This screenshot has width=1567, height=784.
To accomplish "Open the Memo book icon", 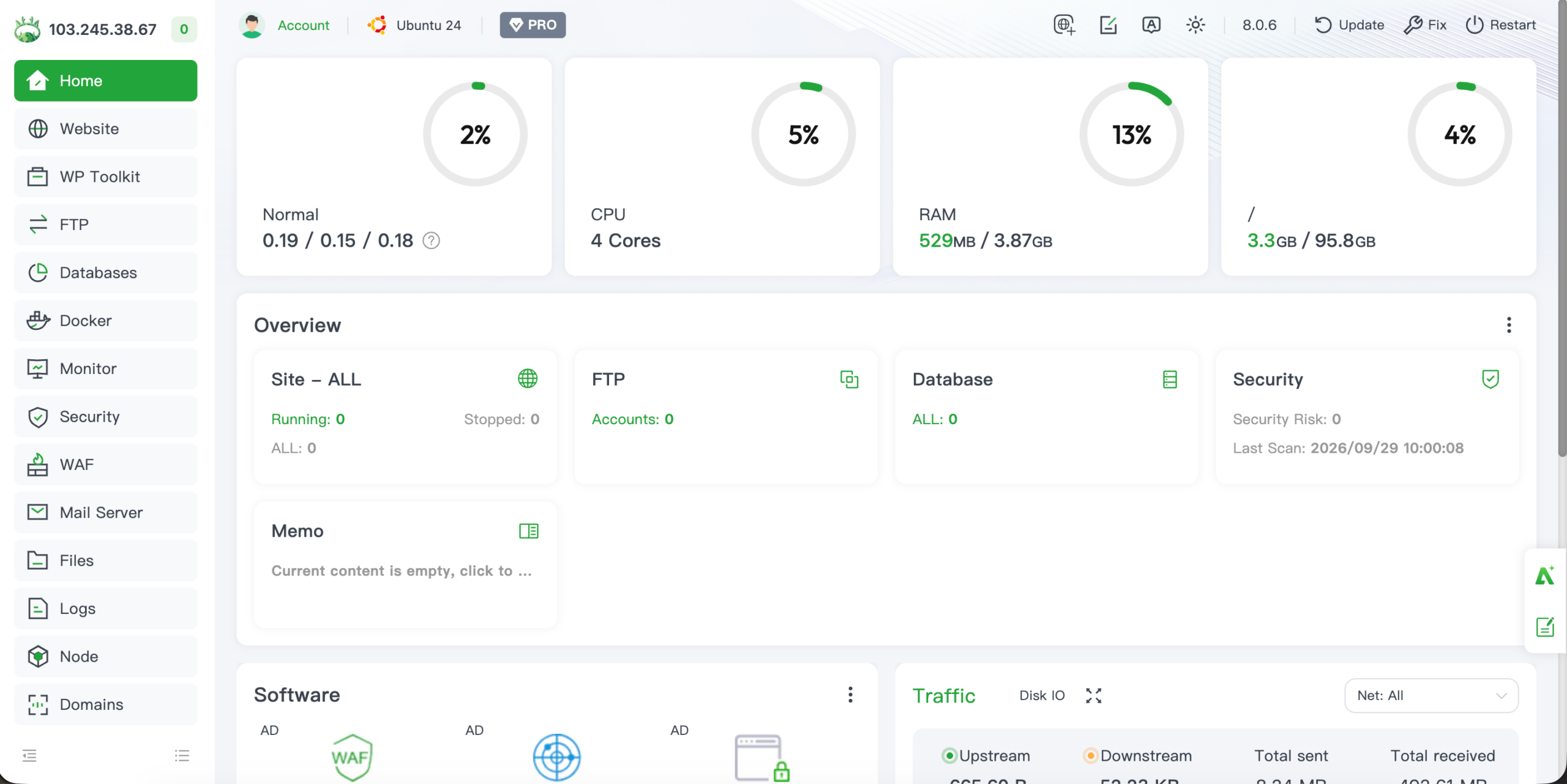I will 528,531.
